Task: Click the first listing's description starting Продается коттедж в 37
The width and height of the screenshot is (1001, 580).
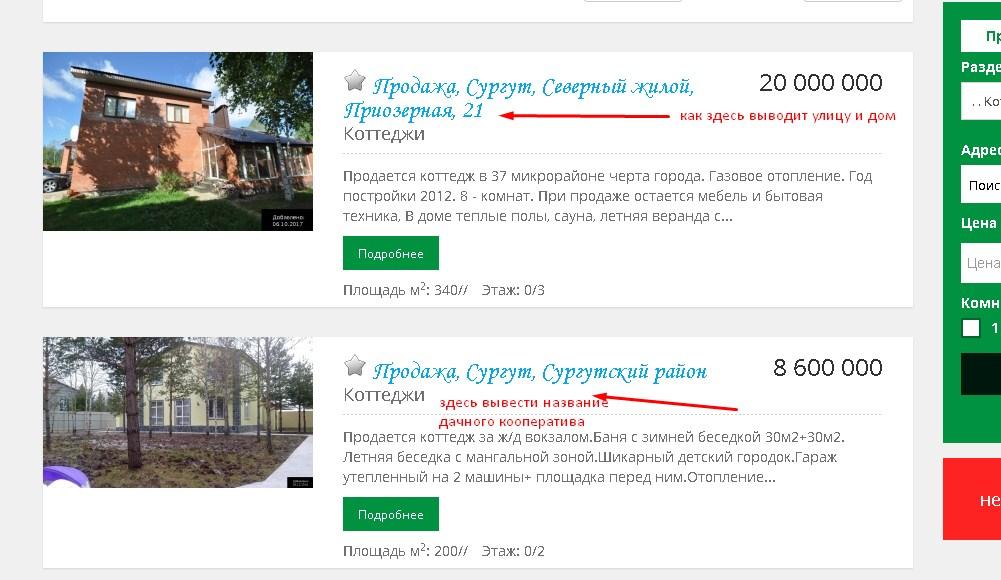Action: coord(607,196)
